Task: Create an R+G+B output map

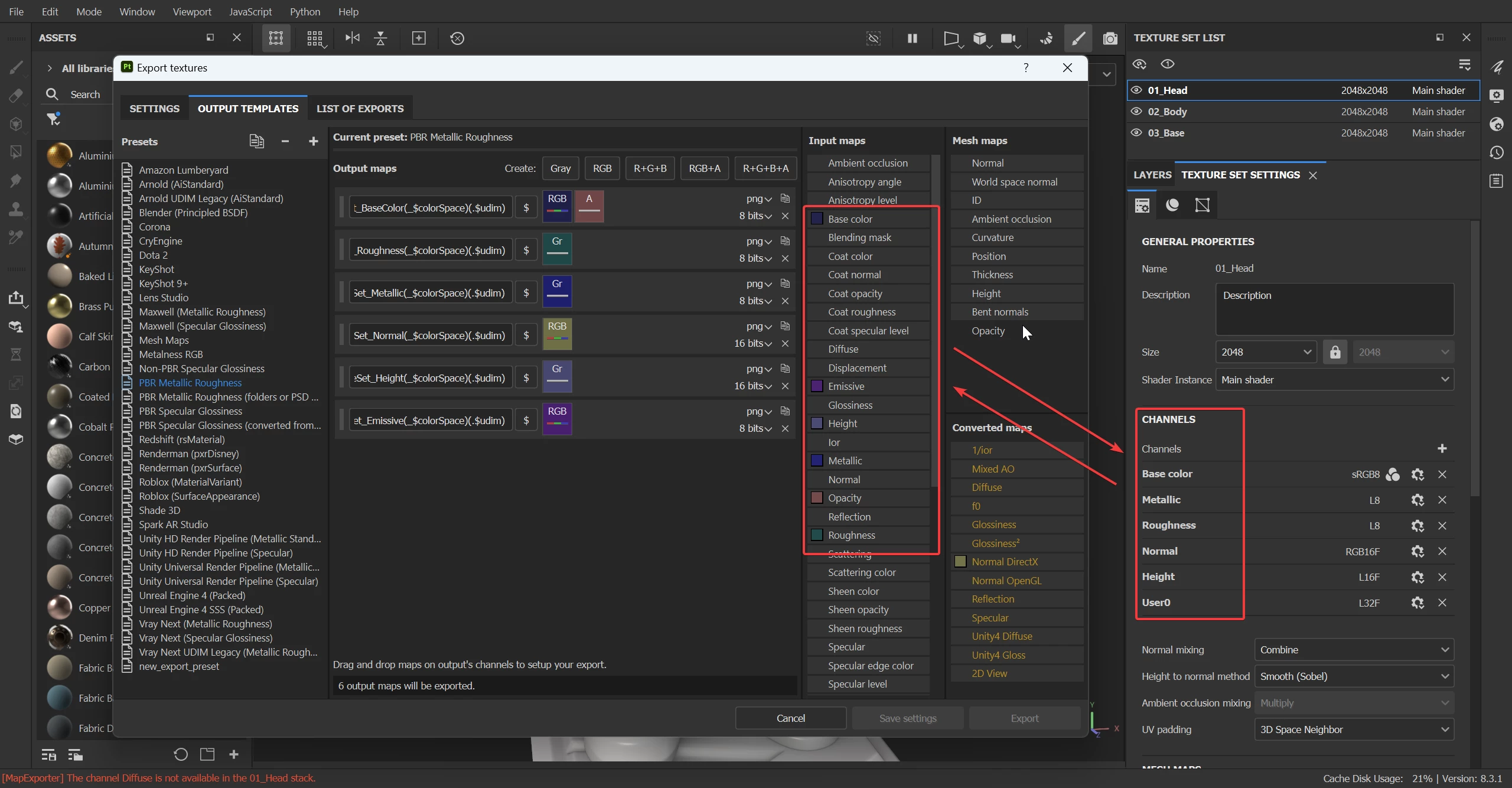Action: point(650,168)
